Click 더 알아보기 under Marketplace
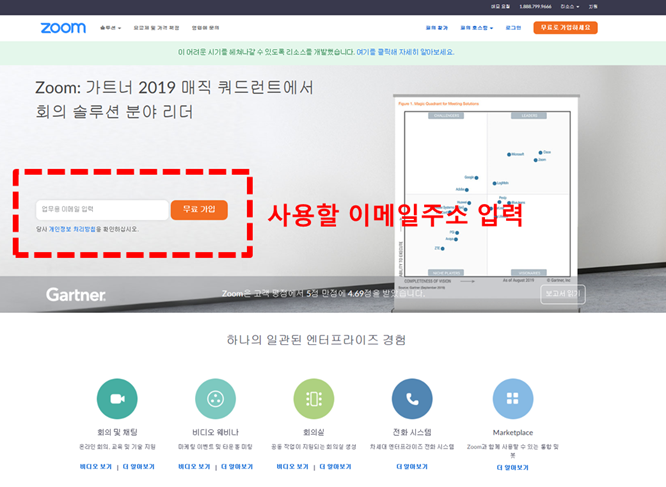This screenshot has width=666, height=487. [513, 467]
